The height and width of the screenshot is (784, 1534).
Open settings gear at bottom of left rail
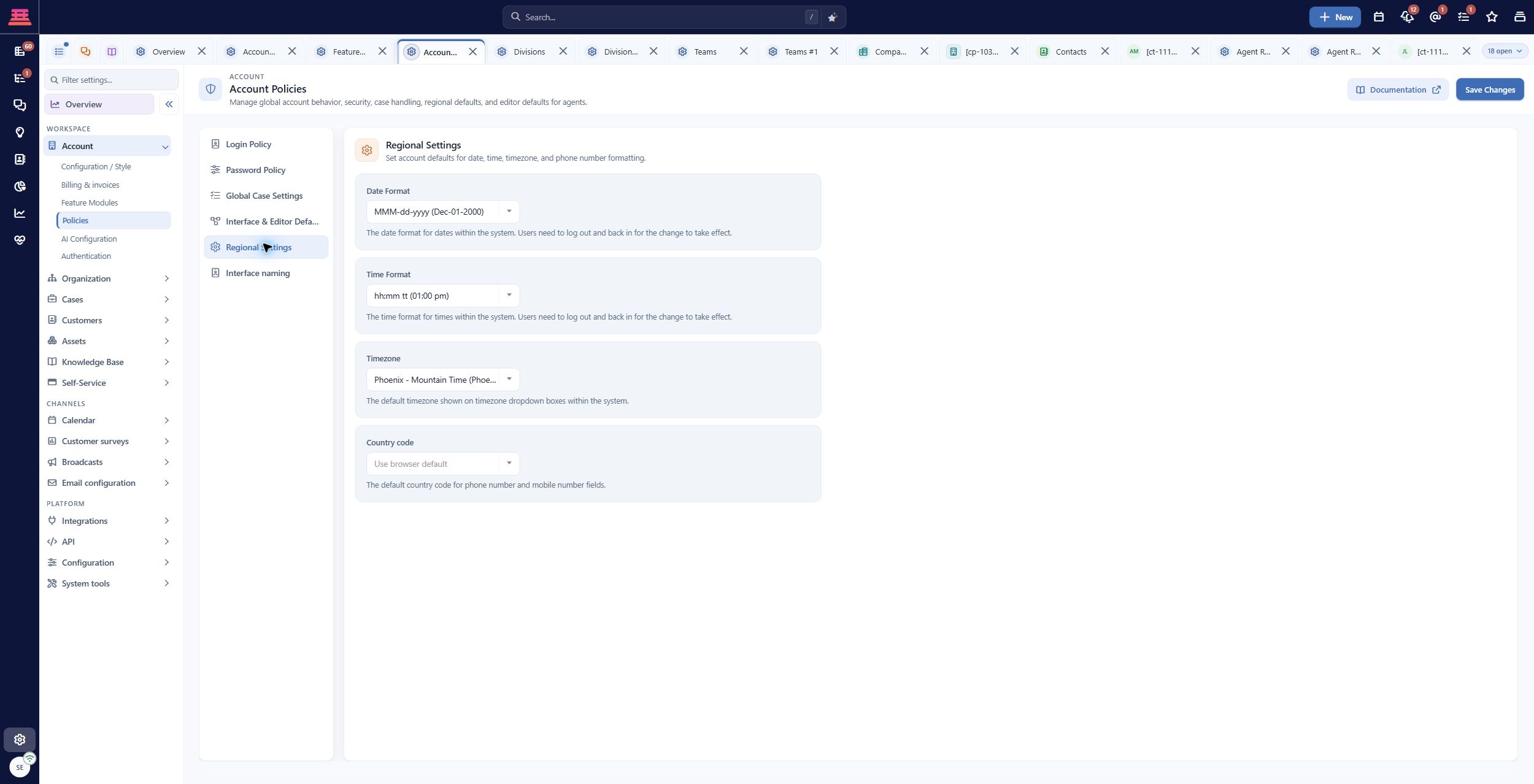tap(20, 740)
